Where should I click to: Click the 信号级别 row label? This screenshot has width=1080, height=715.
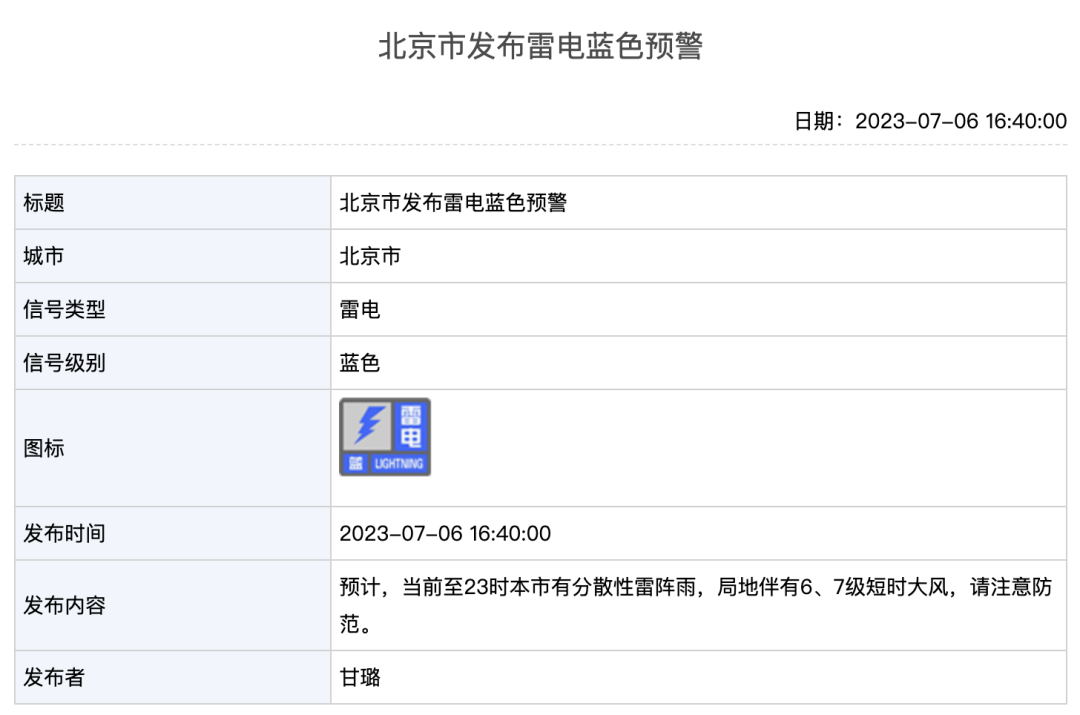click(64, 363)
